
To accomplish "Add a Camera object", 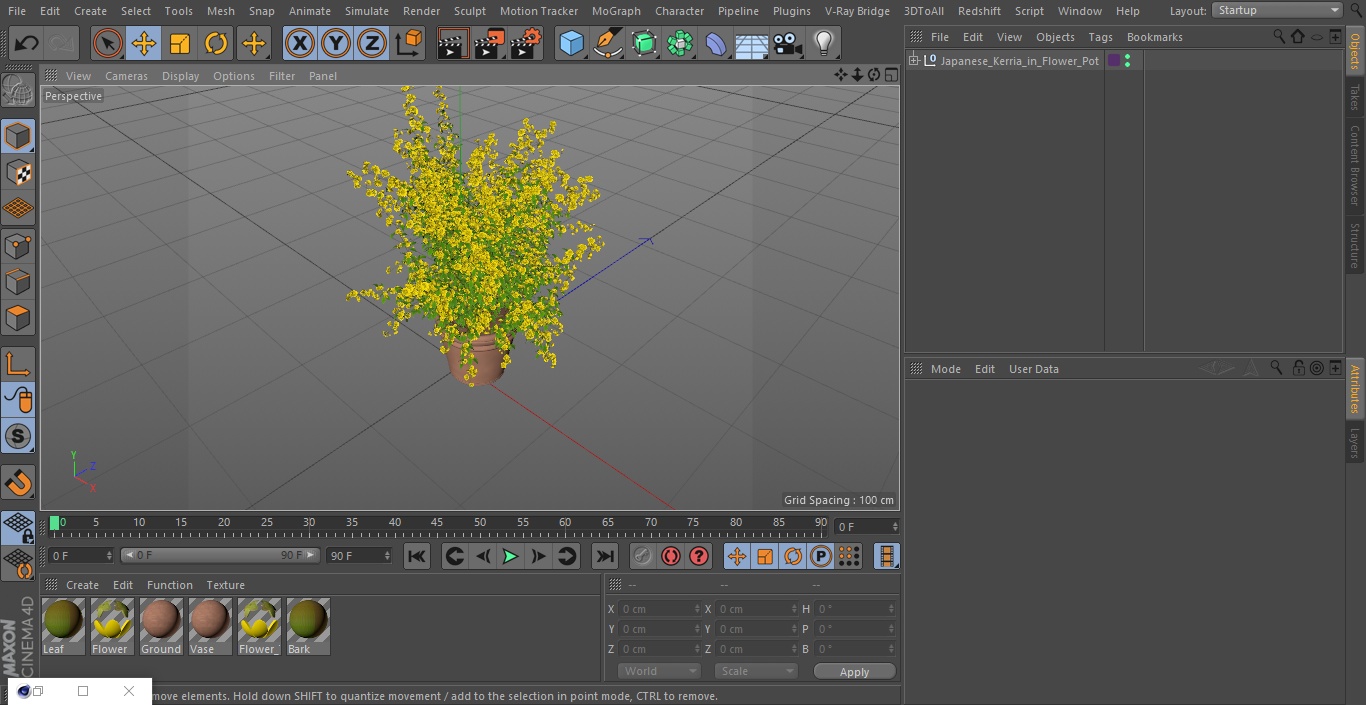I will click(788, 44).
